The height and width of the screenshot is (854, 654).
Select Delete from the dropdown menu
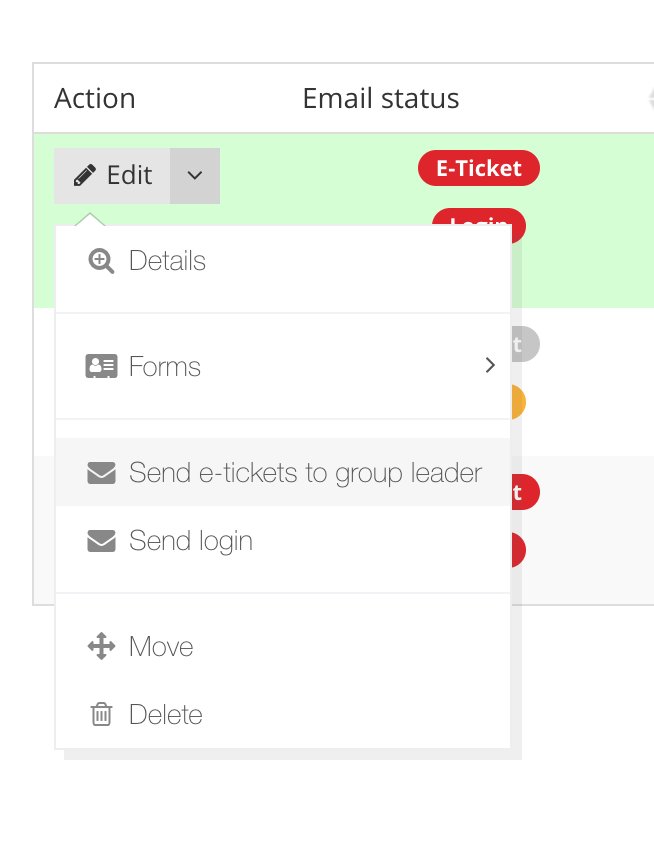coord(283,714)
